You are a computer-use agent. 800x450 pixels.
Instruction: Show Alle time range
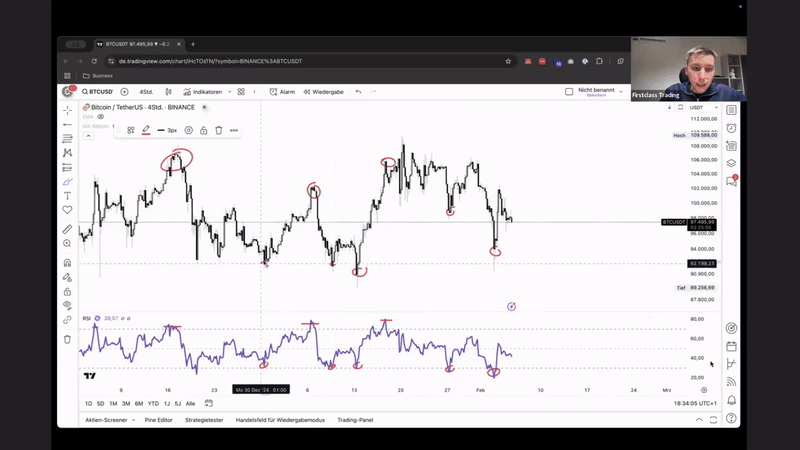(190, 404)
